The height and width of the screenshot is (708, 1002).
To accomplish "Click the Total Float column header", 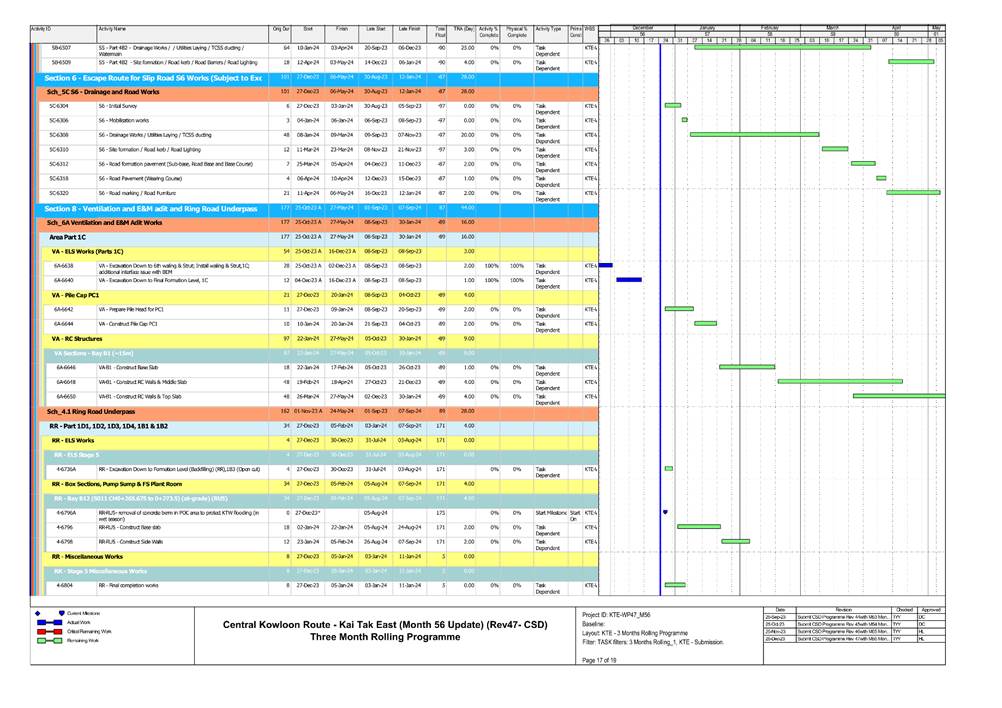I will pyautogui.click(x=440, y=32).
